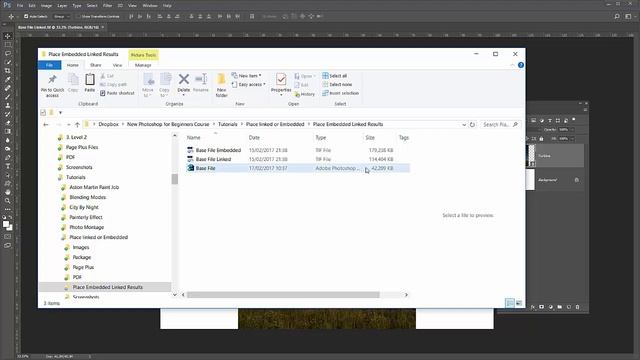Open Photoshop Layer menu
The image size is (640, 360).
62,6
